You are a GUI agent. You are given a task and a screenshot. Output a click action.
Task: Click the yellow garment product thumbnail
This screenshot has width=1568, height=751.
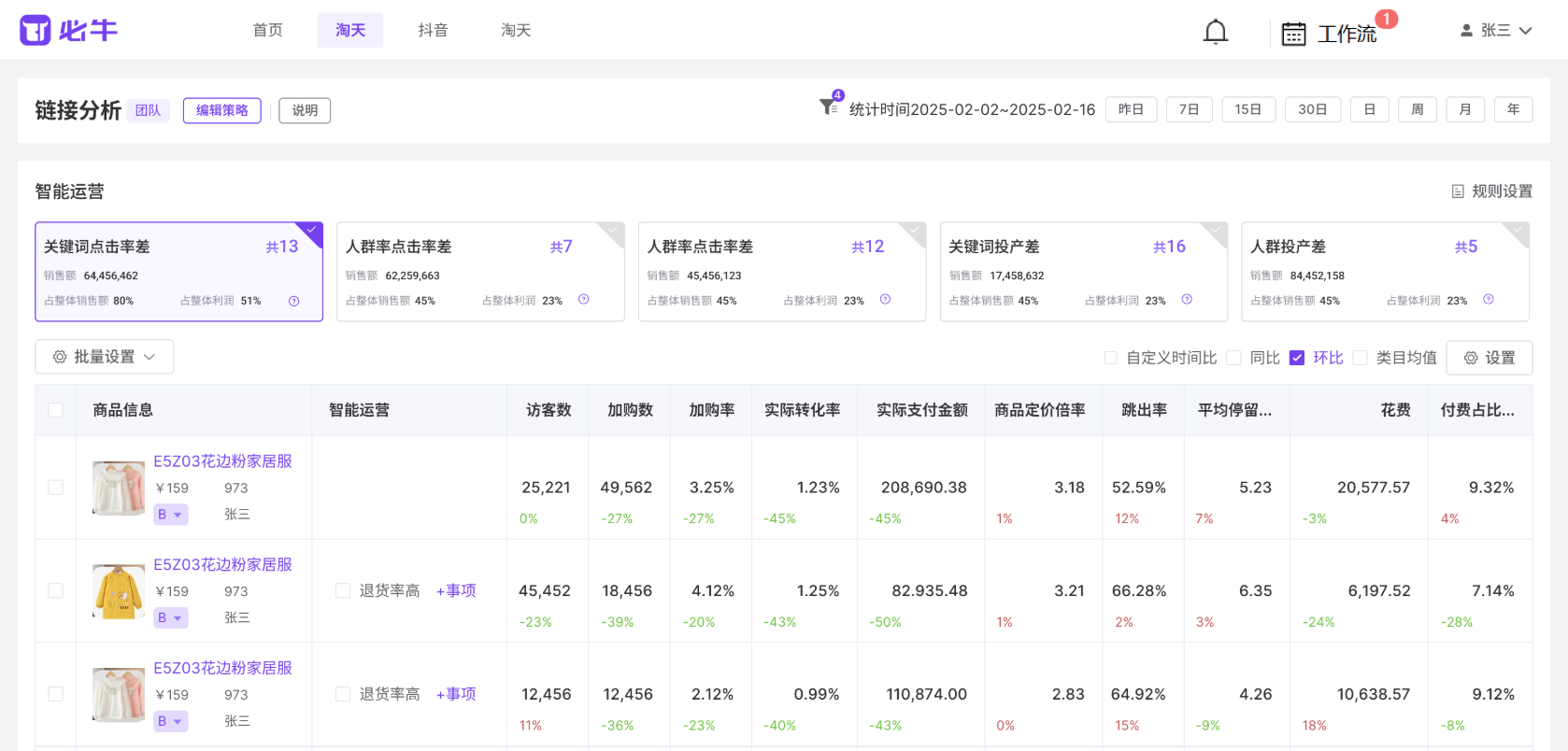click(x=119, y=591)
